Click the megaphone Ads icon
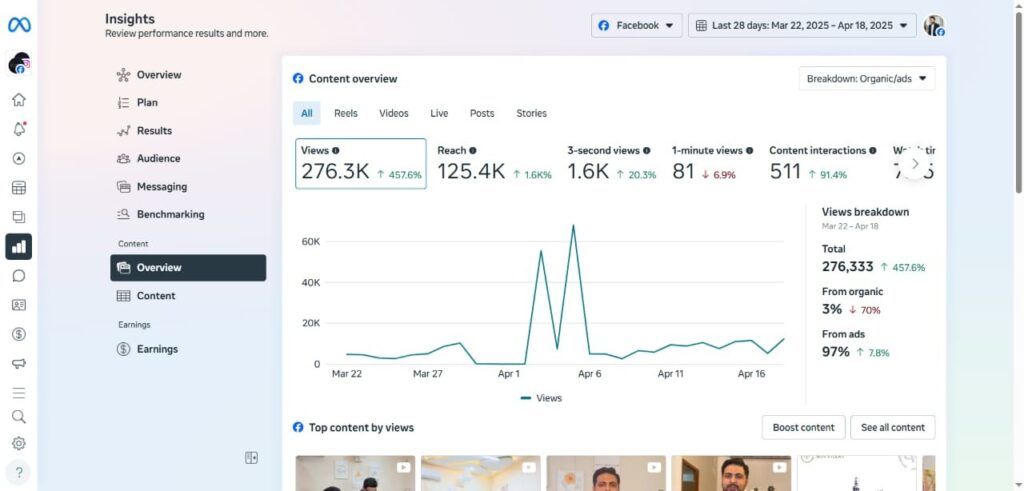 [x=19, y=363]
